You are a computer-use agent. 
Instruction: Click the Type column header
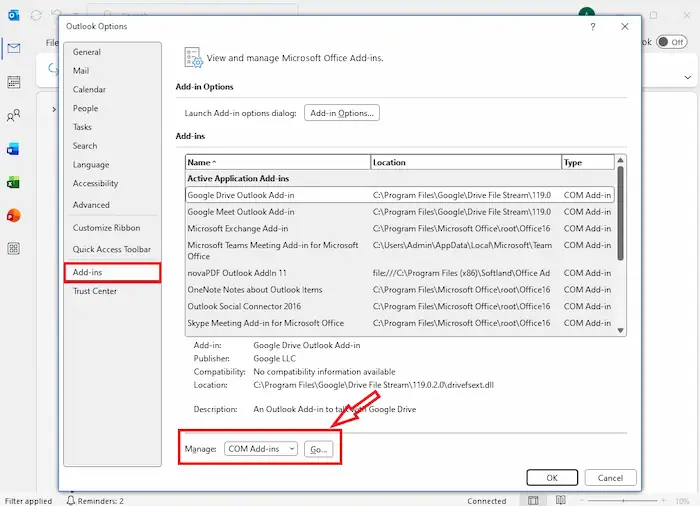tap(588, 163)
